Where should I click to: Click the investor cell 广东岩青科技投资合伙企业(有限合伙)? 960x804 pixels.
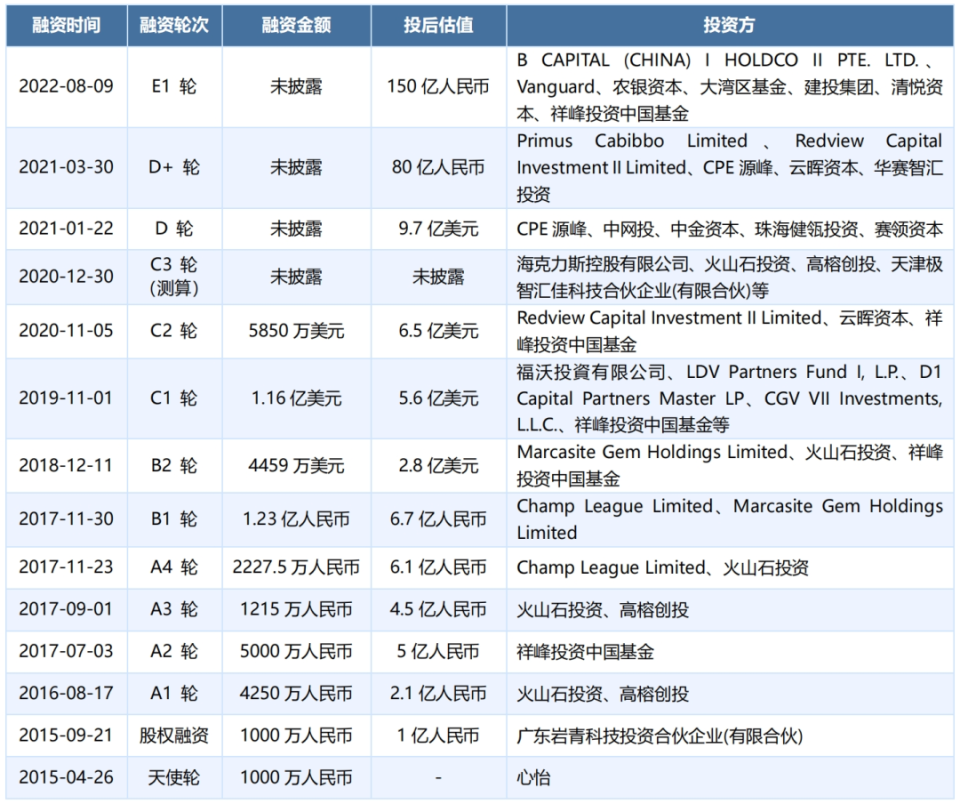coord(730,735)
